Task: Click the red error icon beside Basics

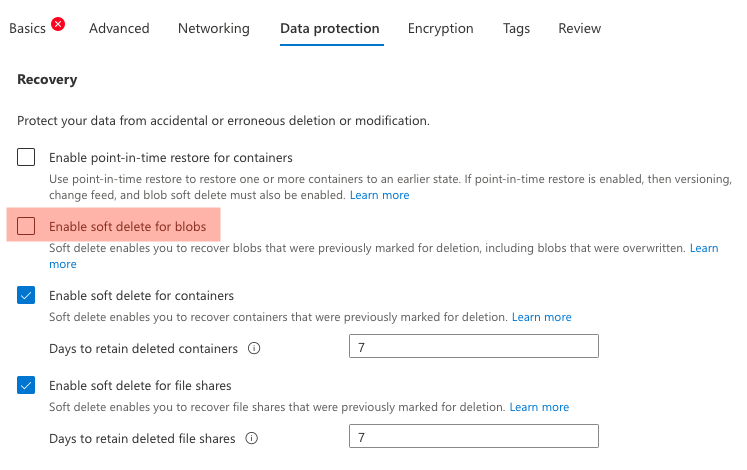Action: click(58, 25)
